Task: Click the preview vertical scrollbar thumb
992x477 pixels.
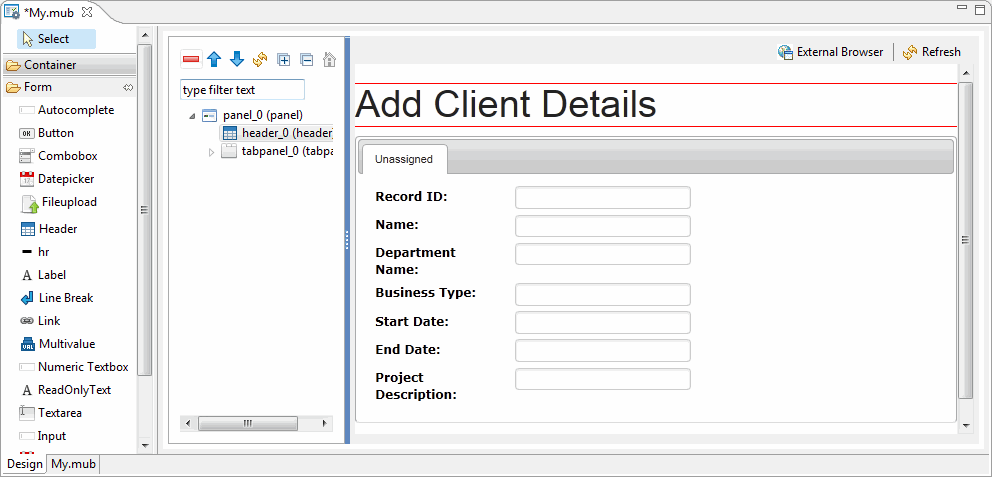Action: point(965,240)
